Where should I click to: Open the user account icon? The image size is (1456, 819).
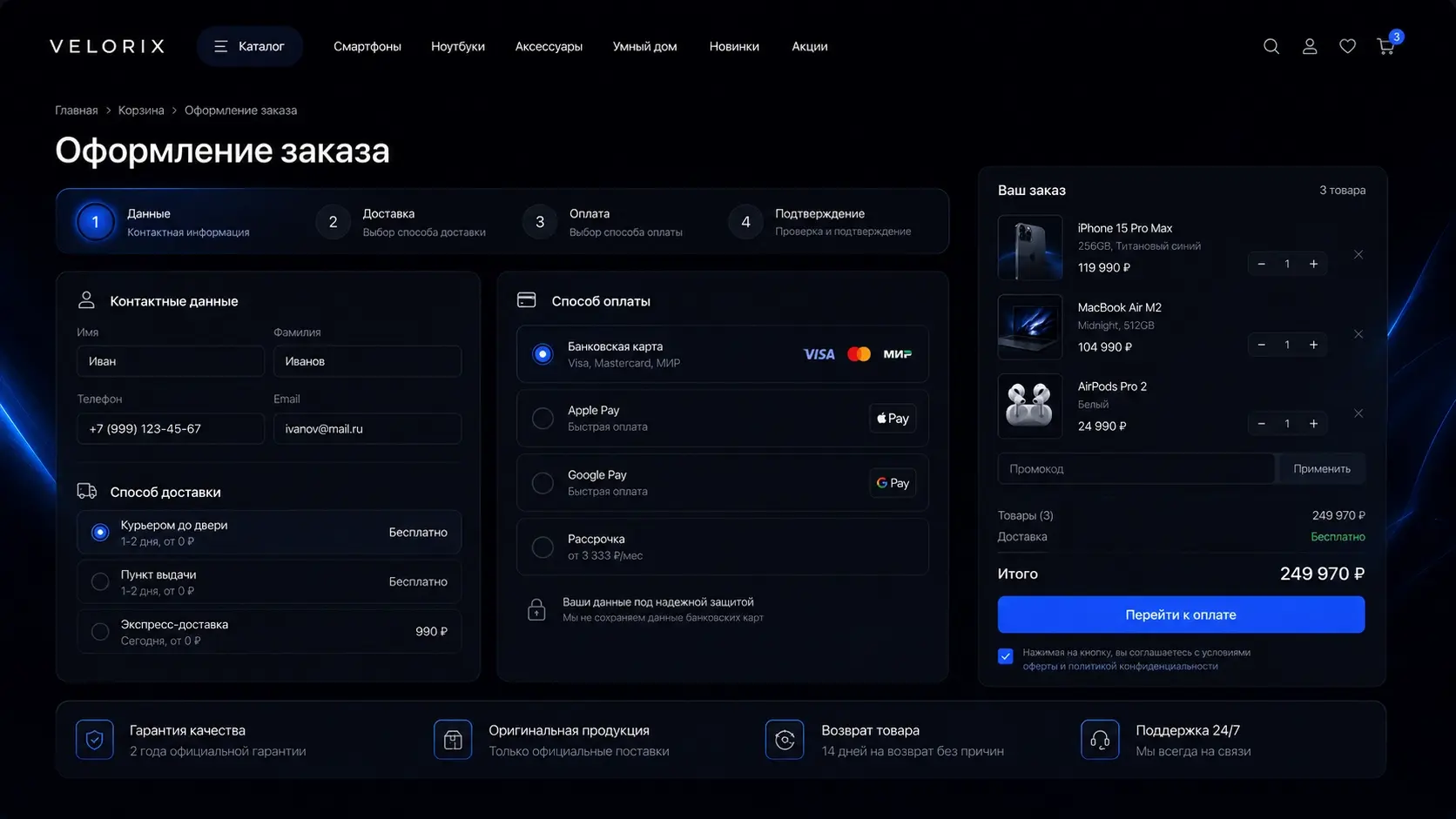point(1310,46)
